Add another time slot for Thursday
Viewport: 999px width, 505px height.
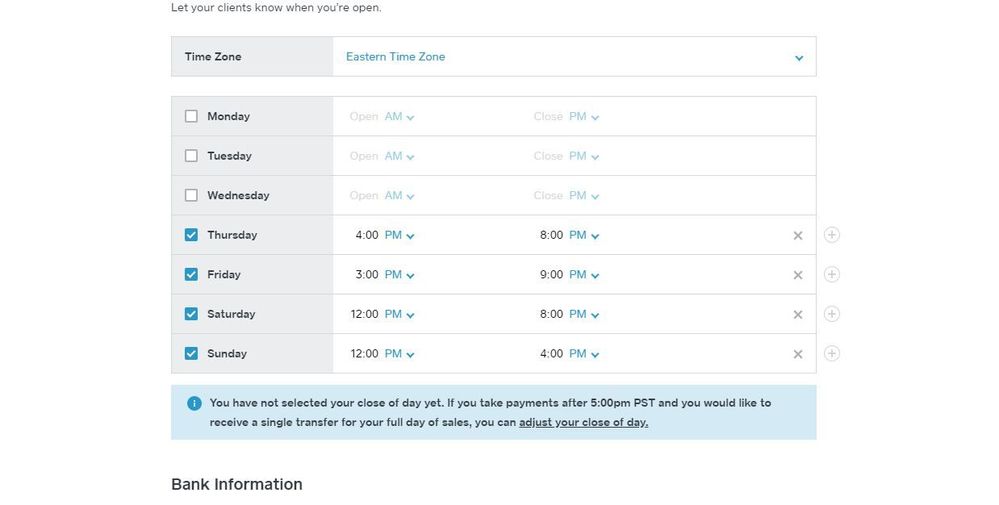[x=832, y=235]
